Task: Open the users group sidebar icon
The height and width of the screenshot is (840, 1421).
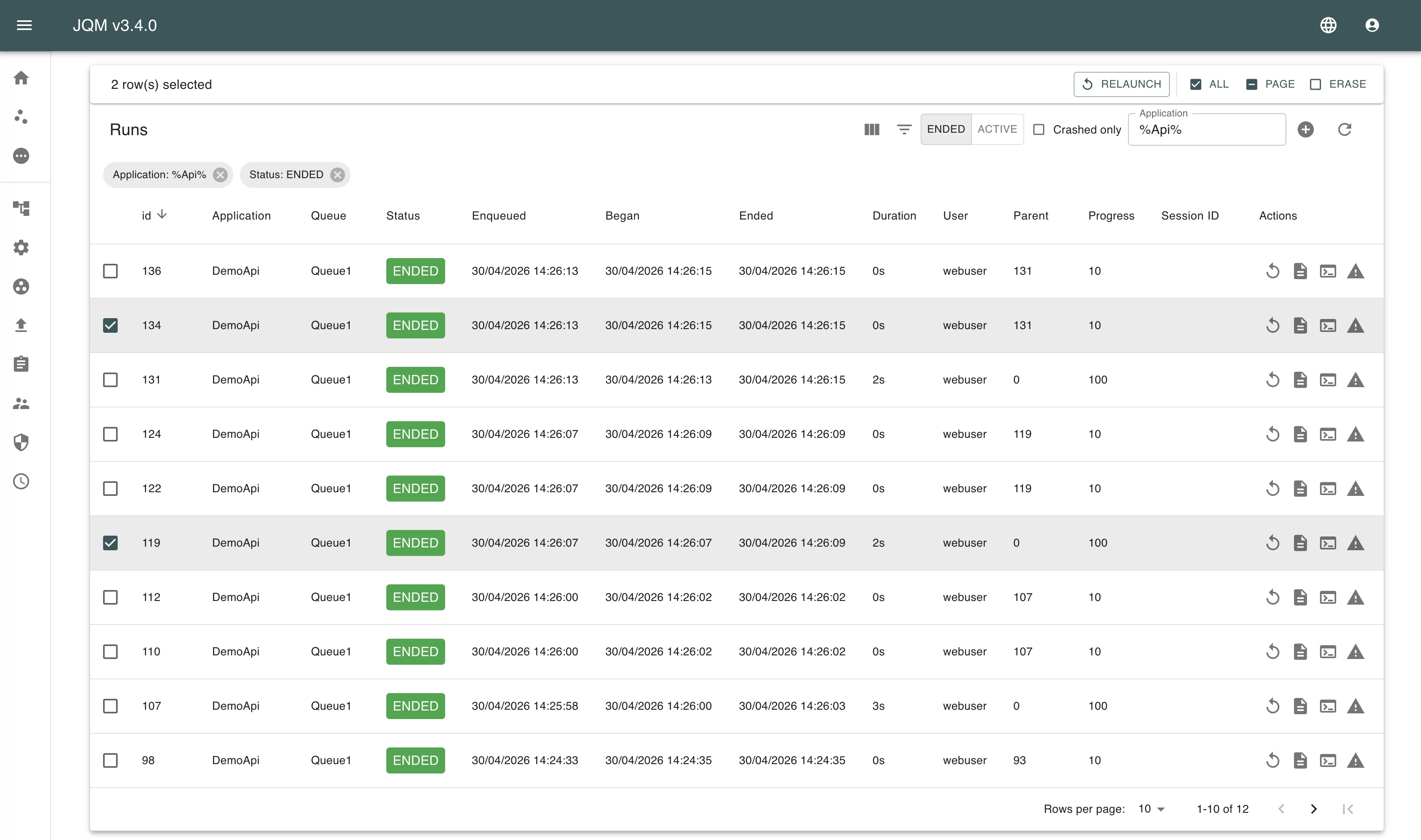Action: tap(21, 403)
